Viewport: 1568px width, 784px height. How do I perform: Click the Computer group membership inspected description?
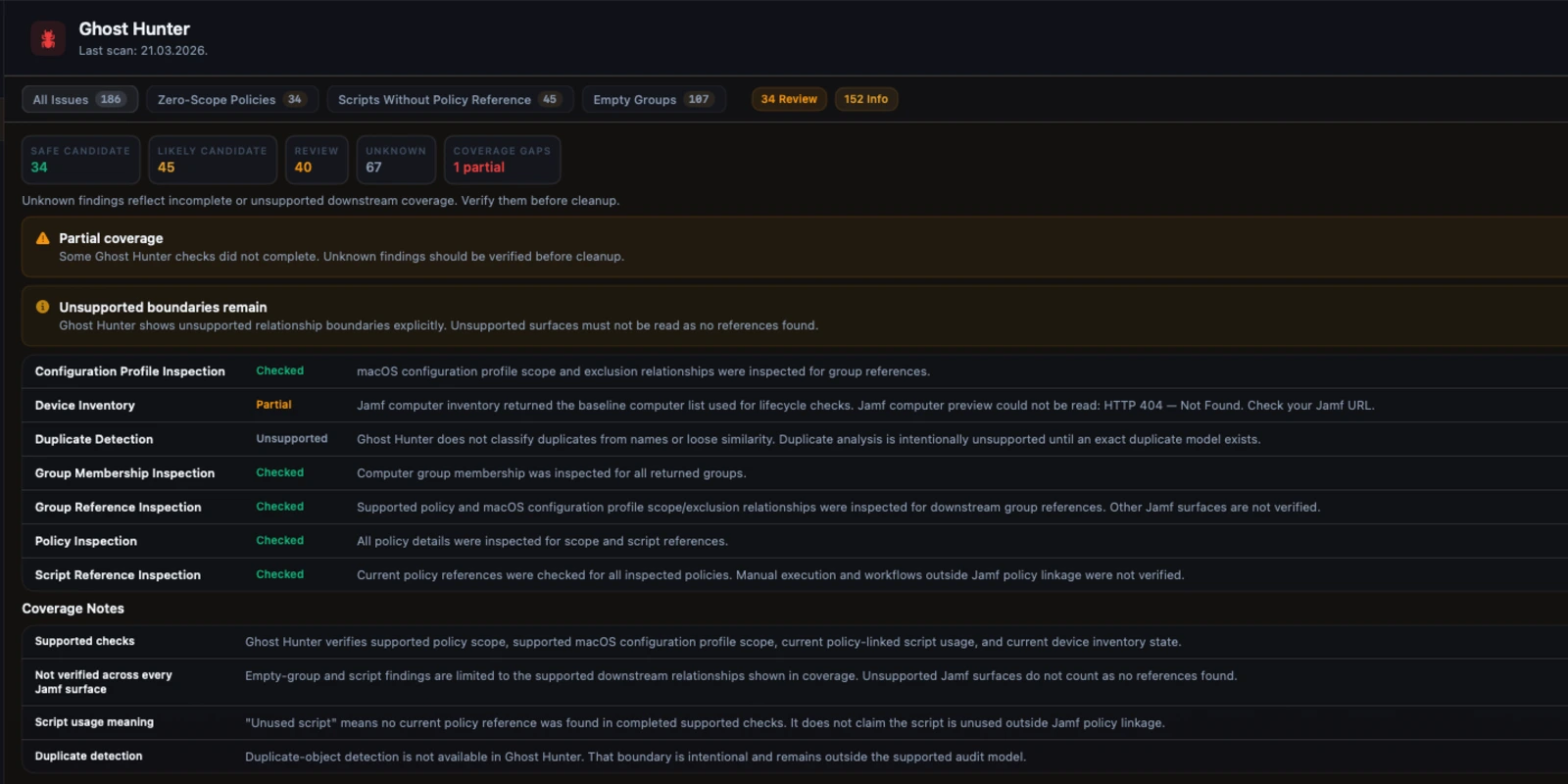click(x=551, y=473)
